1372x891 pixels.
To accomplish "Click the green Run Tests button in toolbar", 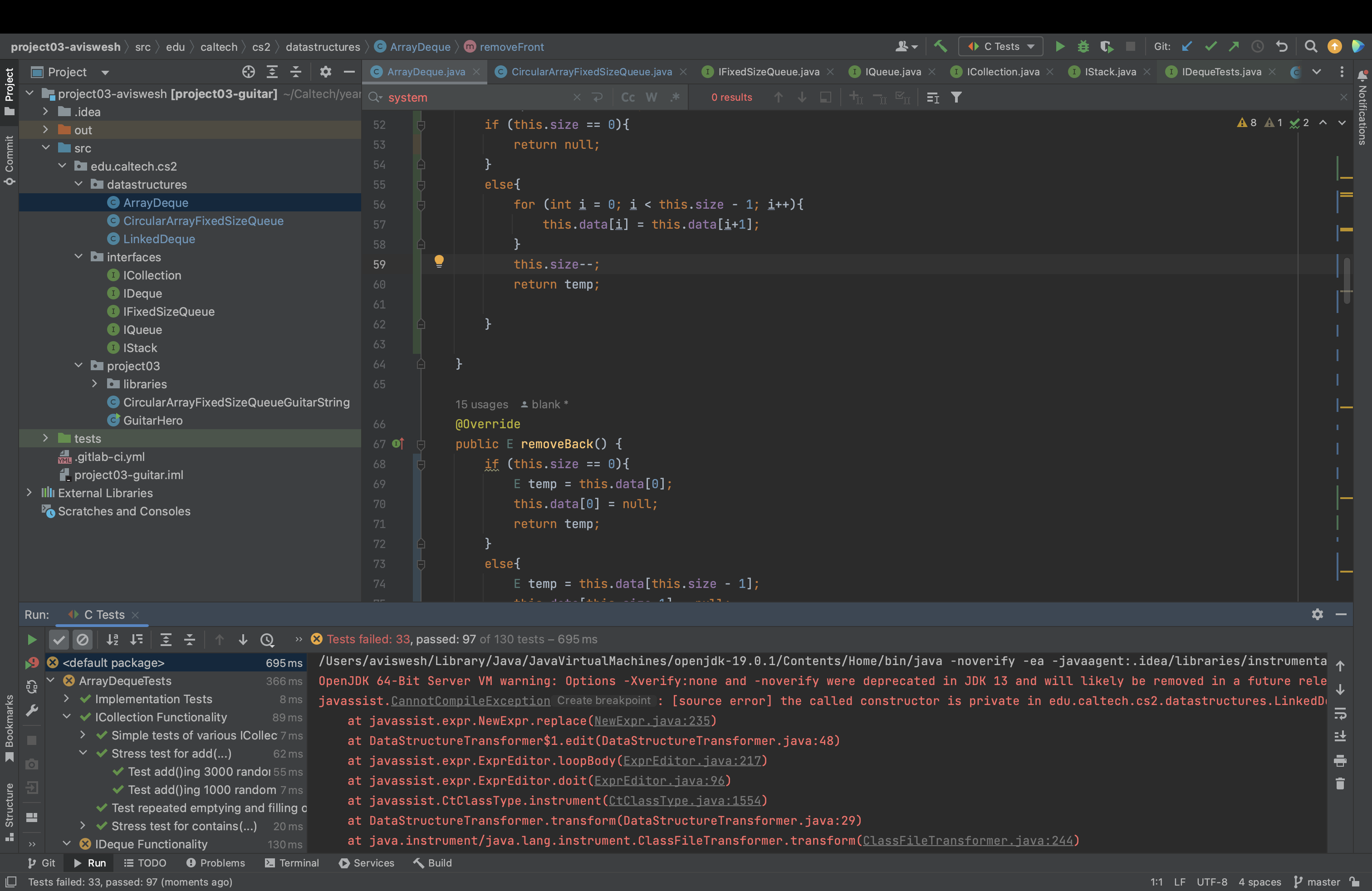I will tap(1059, 47).
